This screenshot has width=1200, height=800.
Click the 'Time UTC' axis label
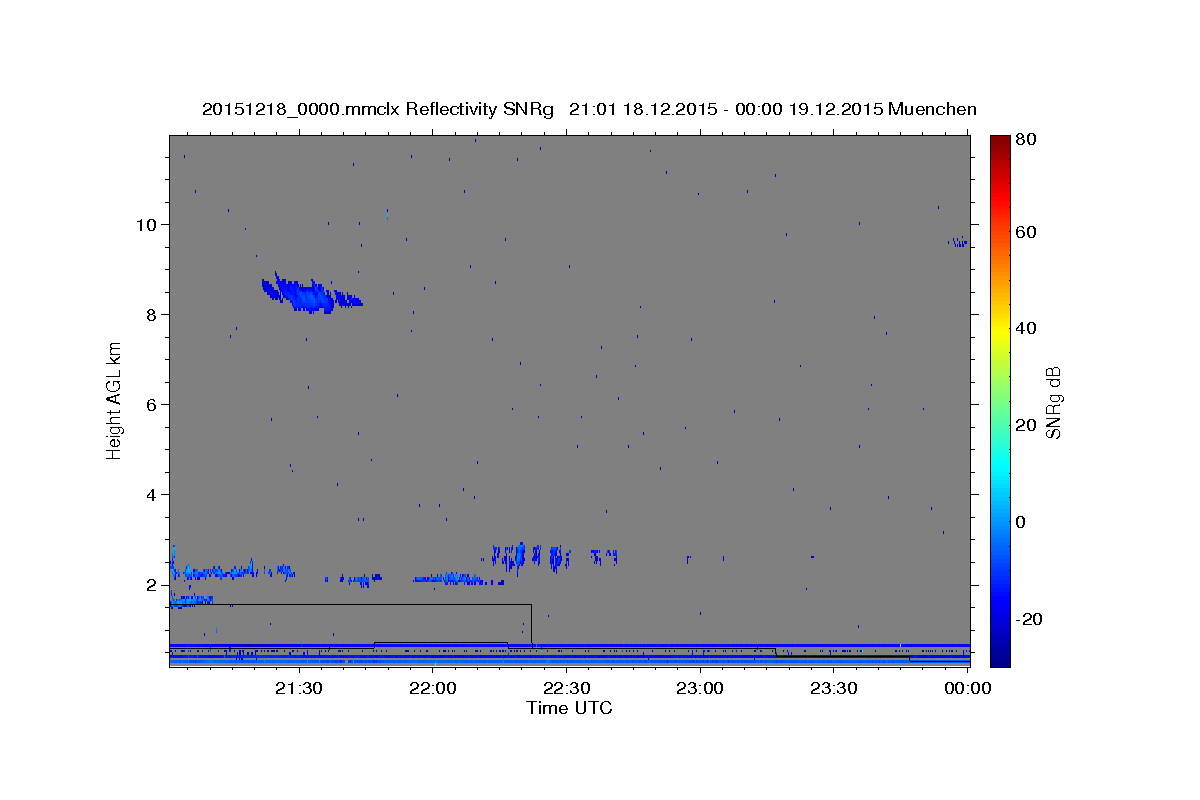click(569, 708)
